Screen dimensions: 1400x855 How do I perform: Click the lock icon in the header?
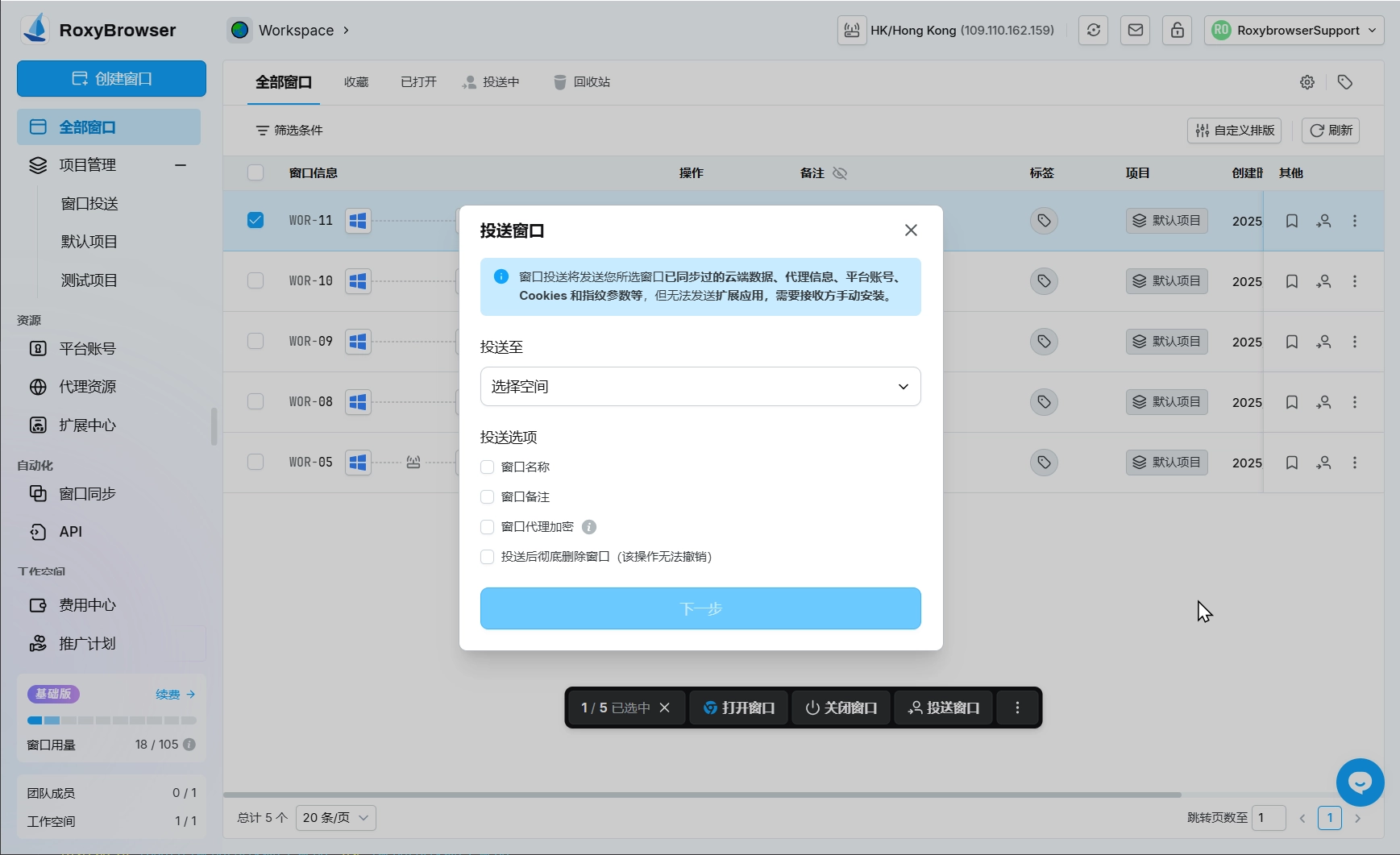click(x=1177, y=31)
